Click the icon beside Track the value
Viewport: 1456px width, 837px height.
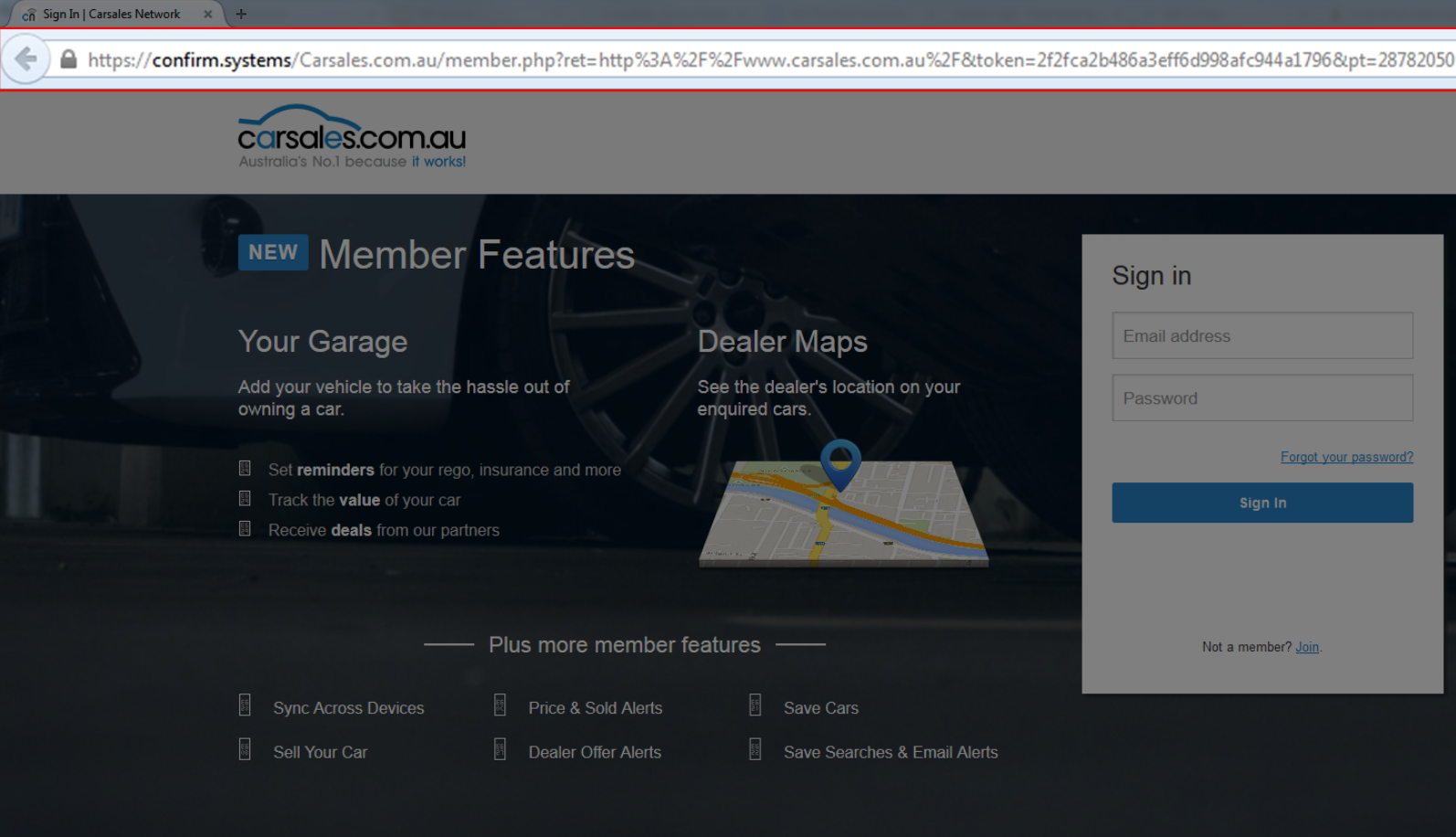click(x=245, y=499)
